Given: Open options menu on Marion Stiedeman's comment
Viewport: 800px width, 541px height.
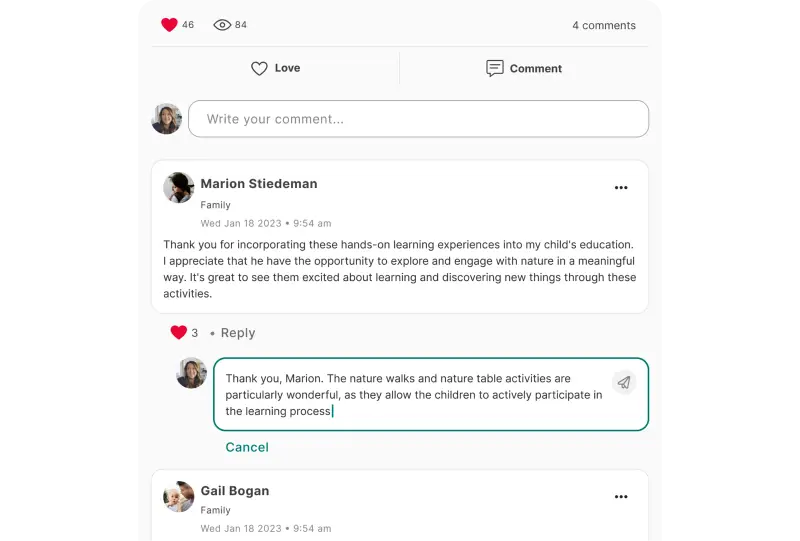Looking at the screenshot, I should [621, 188].
